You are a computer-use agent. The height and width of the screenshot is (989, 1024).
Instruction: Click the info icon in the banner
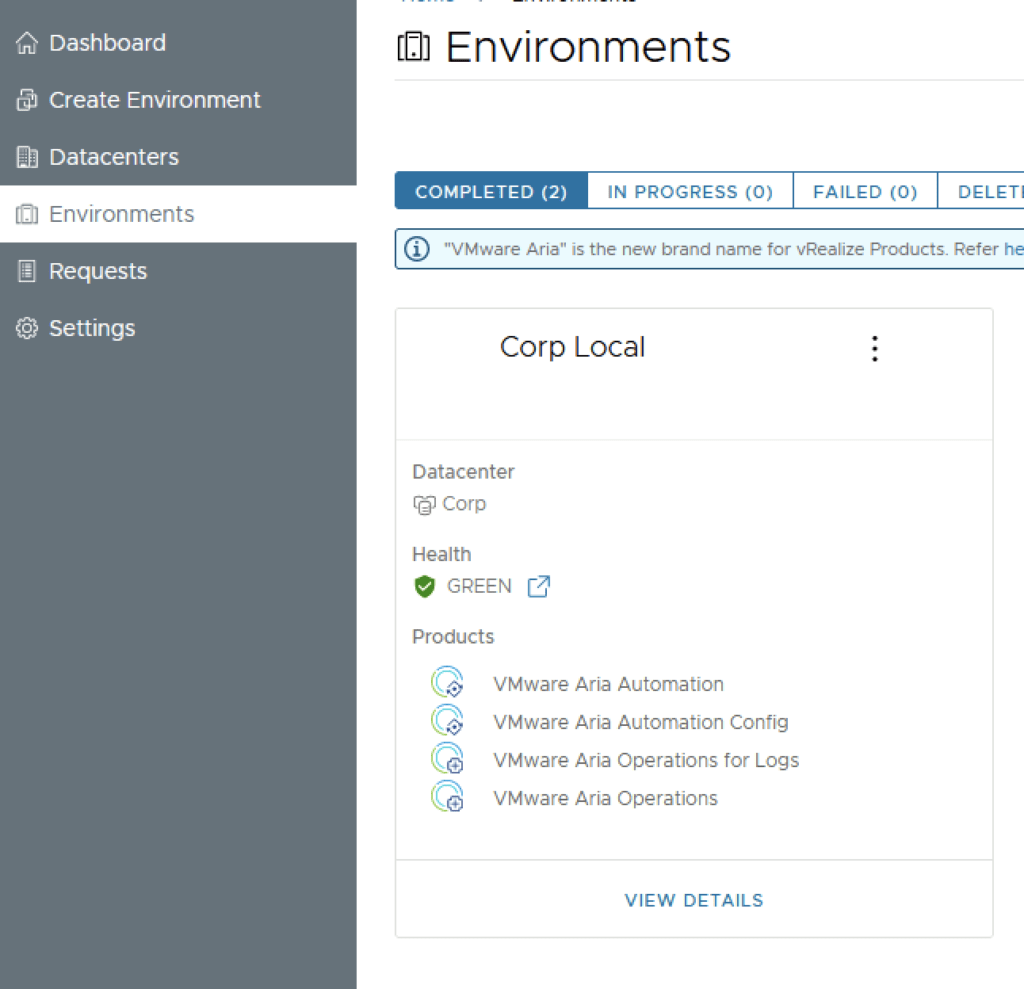coord(417,249)
